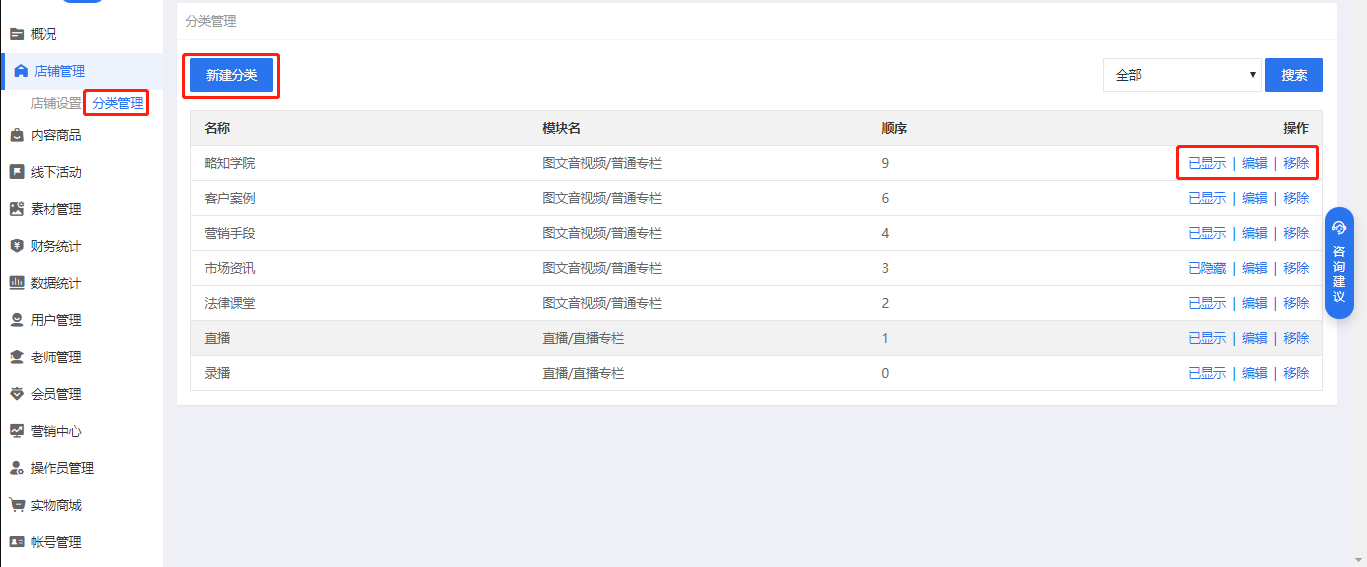
Task: Click the 操作员管理 operator icon
Action: [x=17, y=468]
